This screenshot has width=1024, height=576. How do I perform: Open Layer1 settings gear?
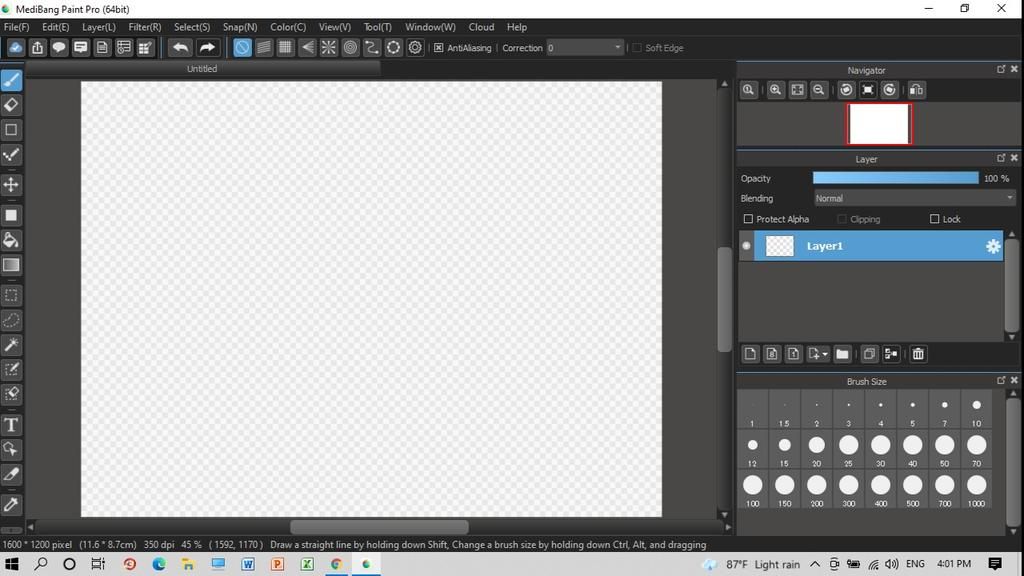993,246
